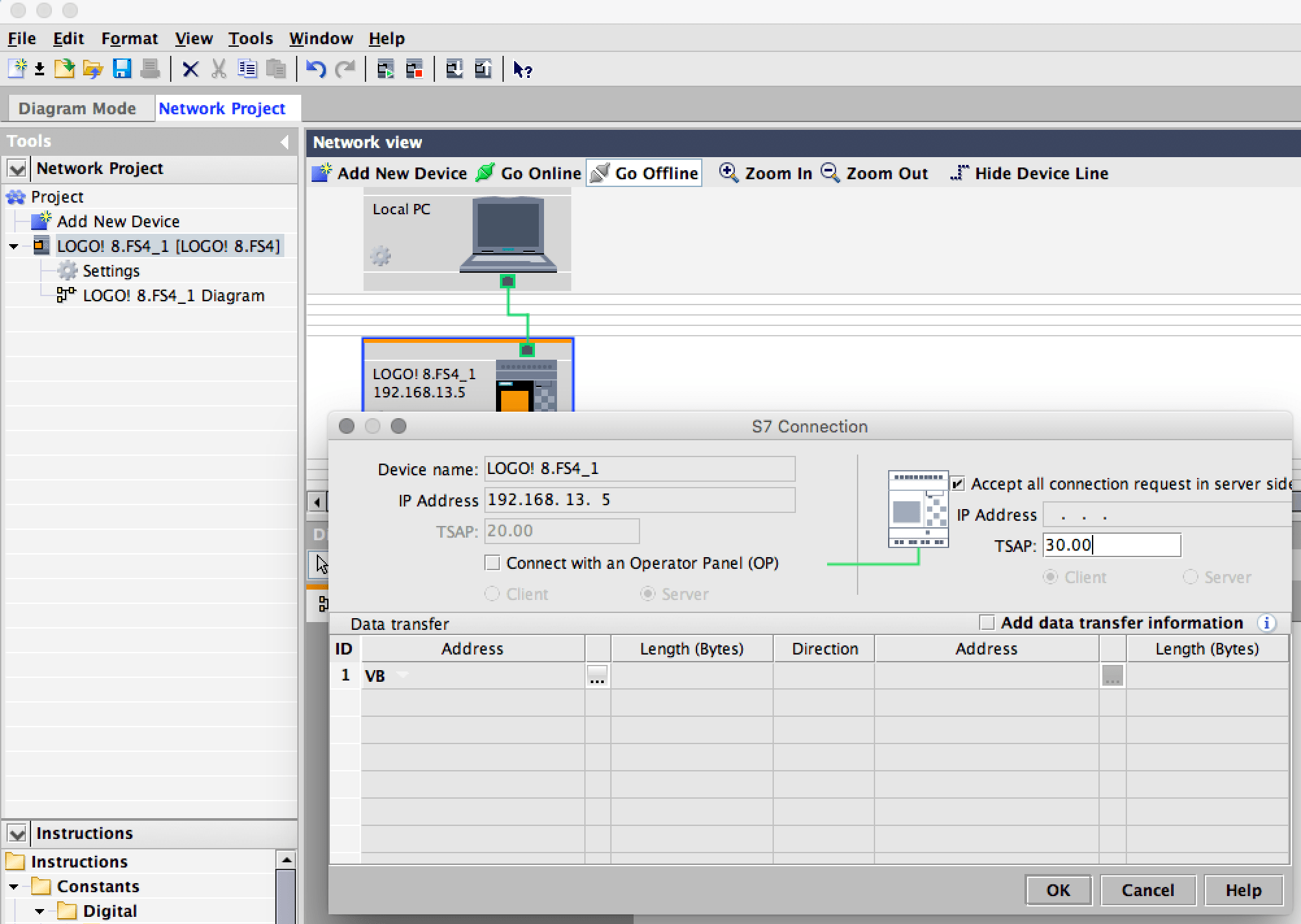This screenshot has height=924, width=1301.
Task: Click the delete X toolbar icon
Action: [190, 69]
